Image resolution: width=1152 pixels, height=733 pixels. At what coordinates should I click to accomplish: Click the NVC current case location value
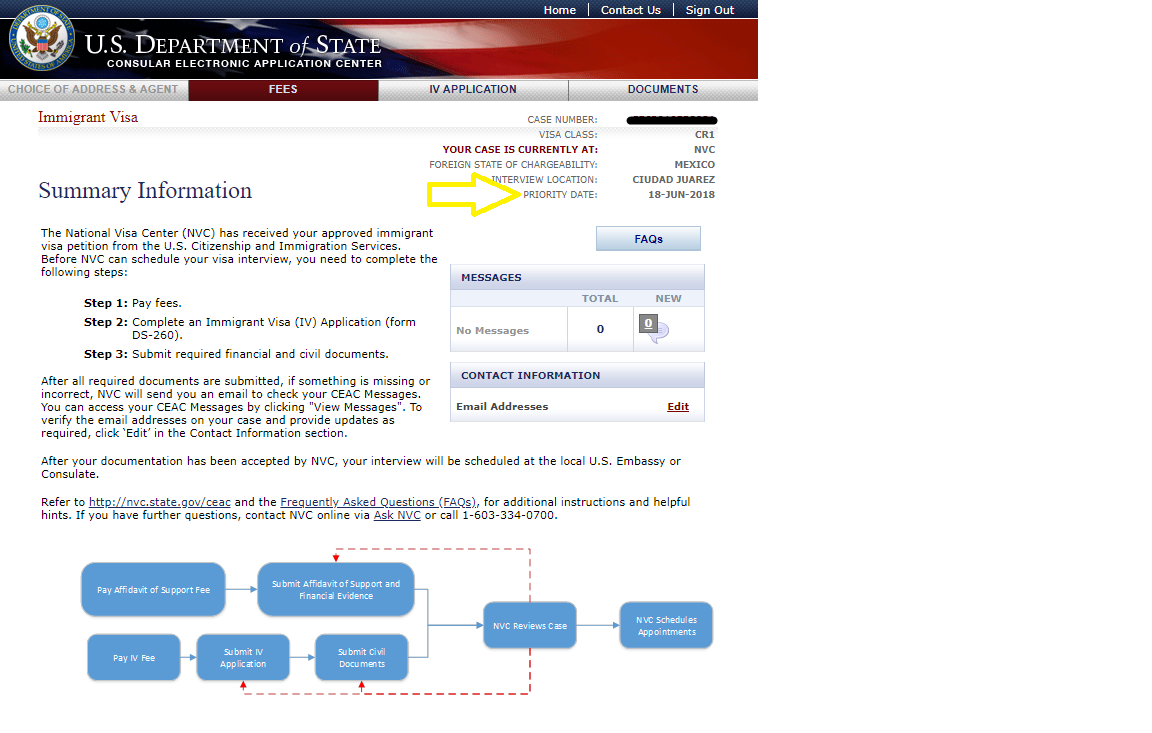[x=705, y=149]
